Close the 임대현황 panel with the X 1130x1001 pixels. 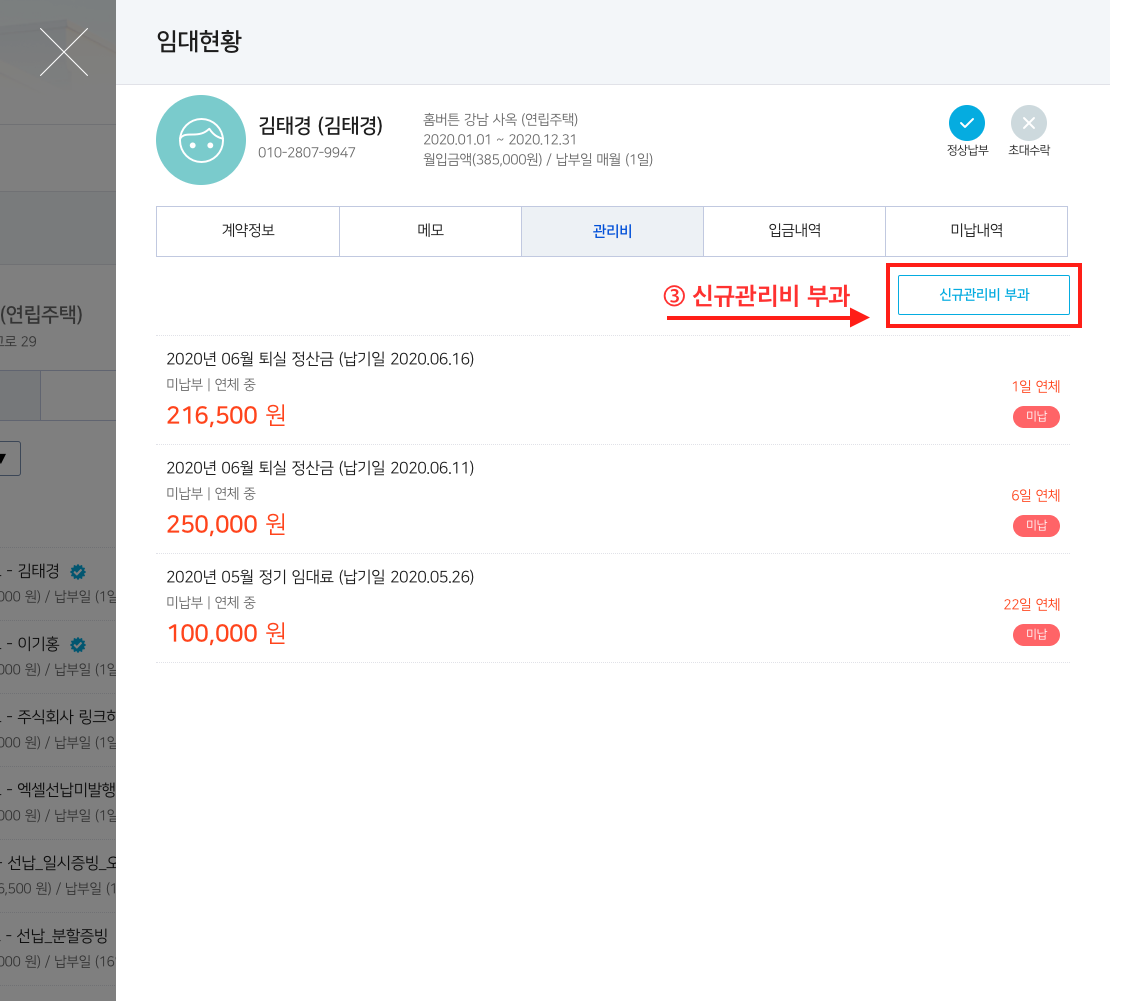point(63,52)
